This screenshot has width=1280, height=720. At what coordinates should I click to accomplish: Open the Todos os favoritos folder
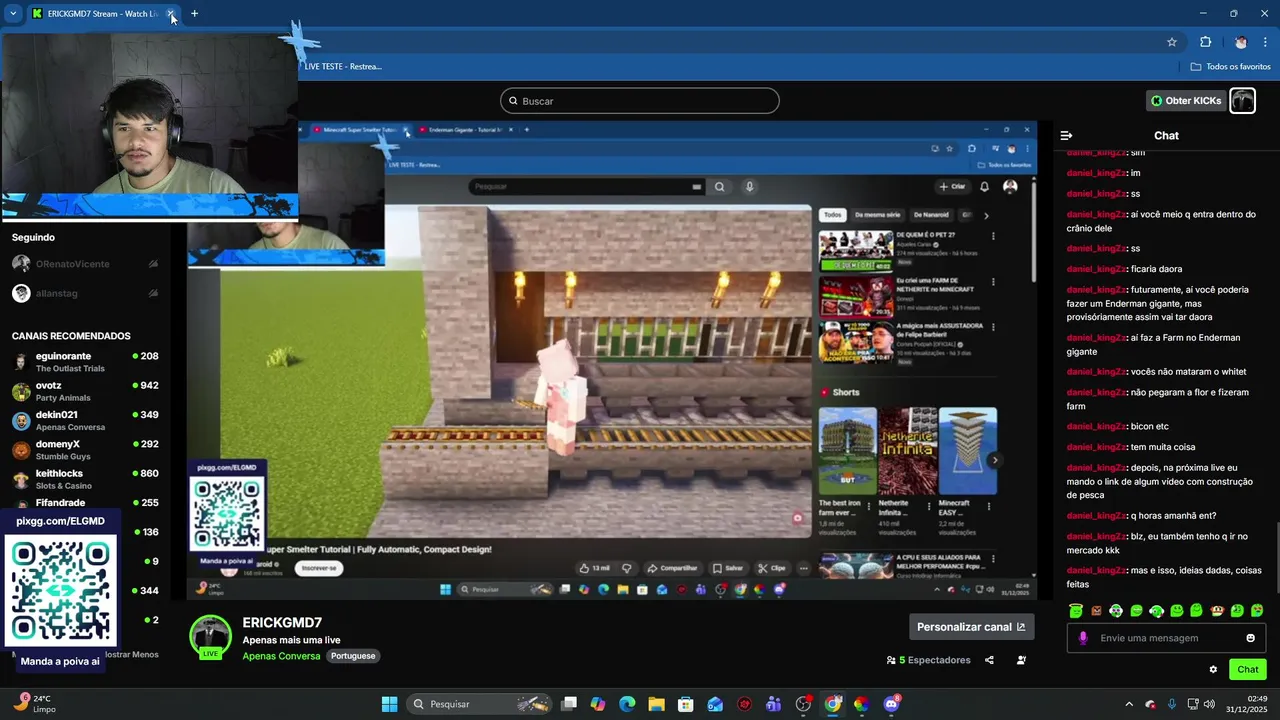1231,66
